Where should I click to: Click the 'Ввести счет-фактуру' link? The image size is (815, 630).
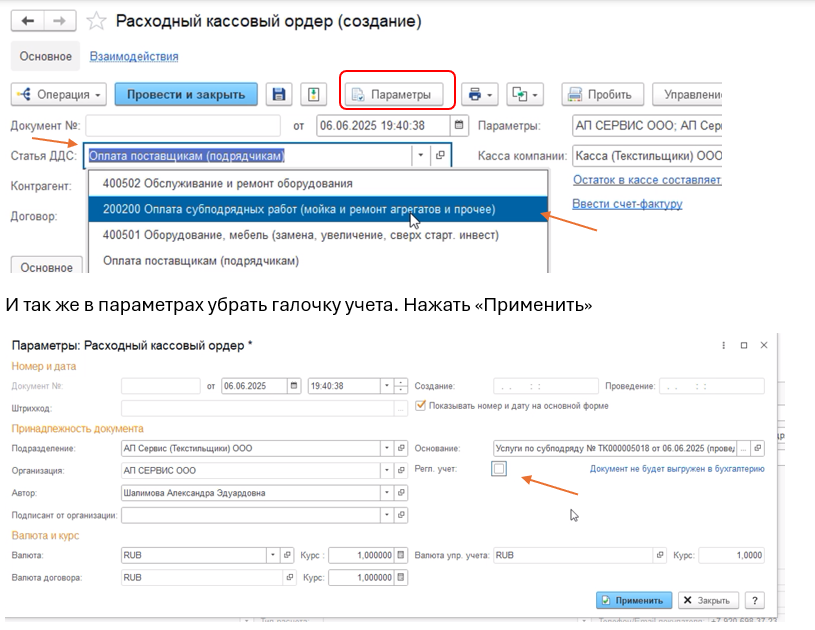pos(627,204)
